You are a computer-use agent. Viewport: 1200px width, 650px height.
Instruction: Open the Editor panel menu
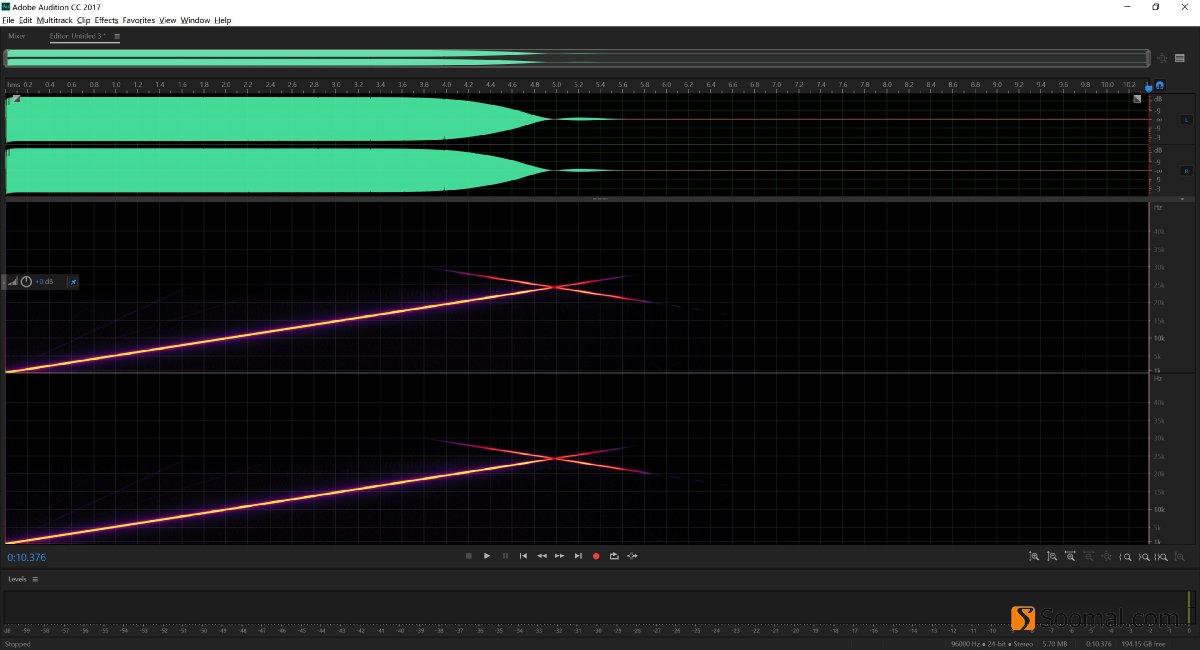[117, 35]
